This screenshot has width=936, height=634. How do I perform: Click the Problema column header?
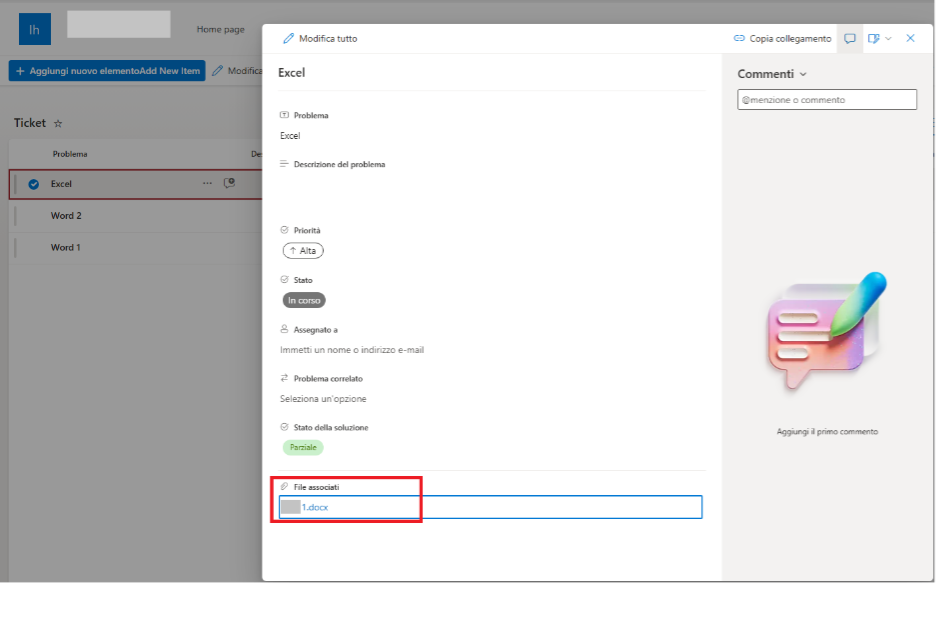coord(70,154)
